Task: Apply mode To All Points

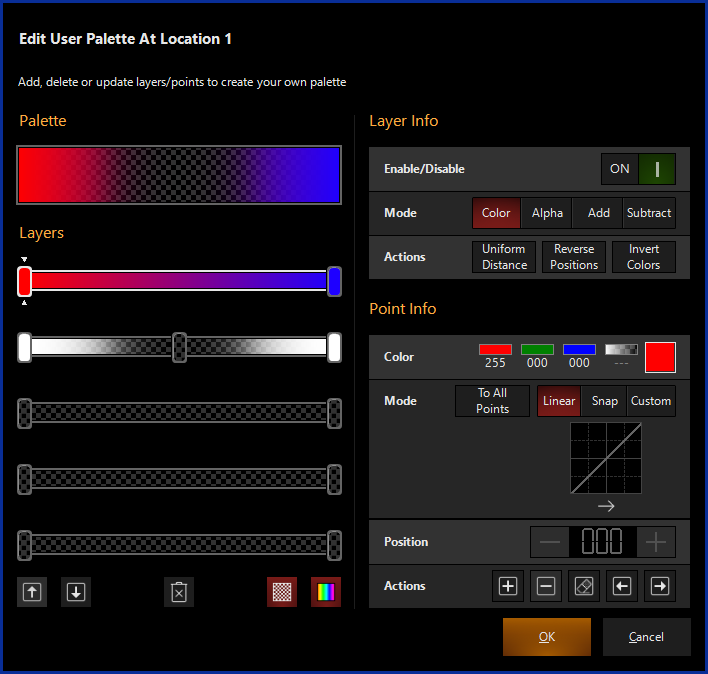Action: click(492, 401)
